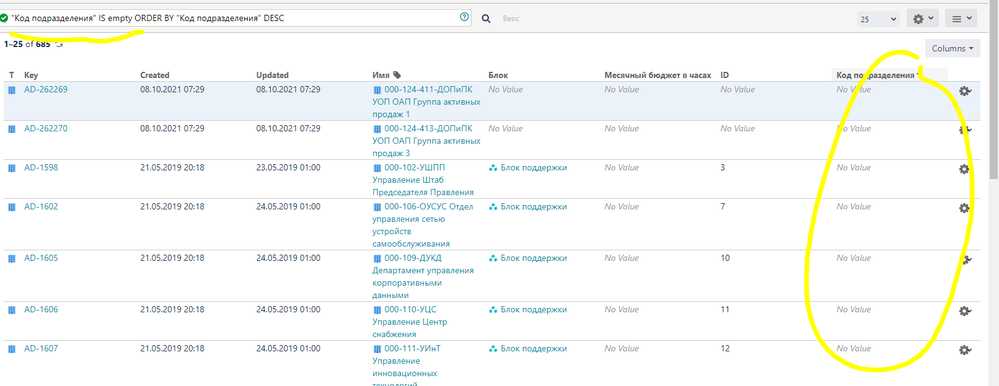Image resolution: width=999 pixels, height=386 pixels.
Task: Open the 000-106-ОУСУС name link
Action: 423,225
